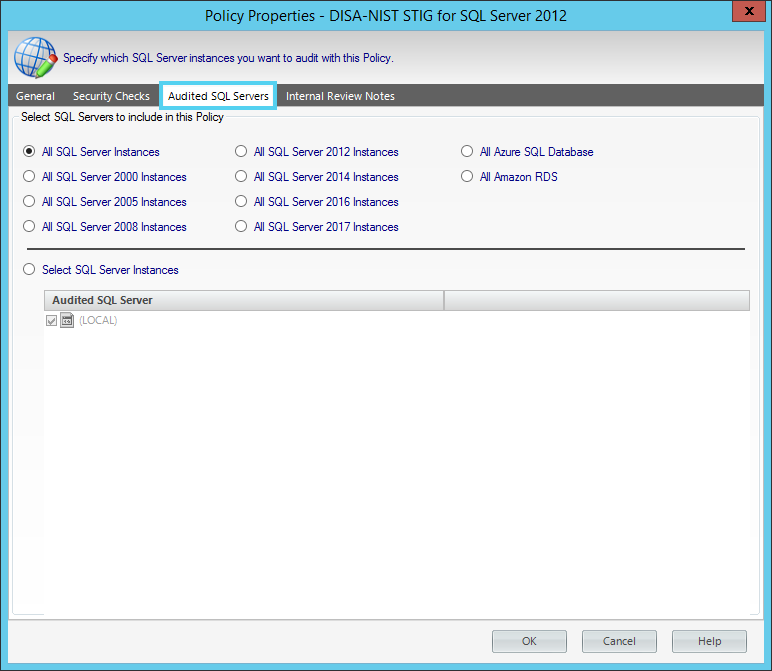772x671 pixels.
Task: Sort by Audited SQL Server column header
Action: coord(244,300)
